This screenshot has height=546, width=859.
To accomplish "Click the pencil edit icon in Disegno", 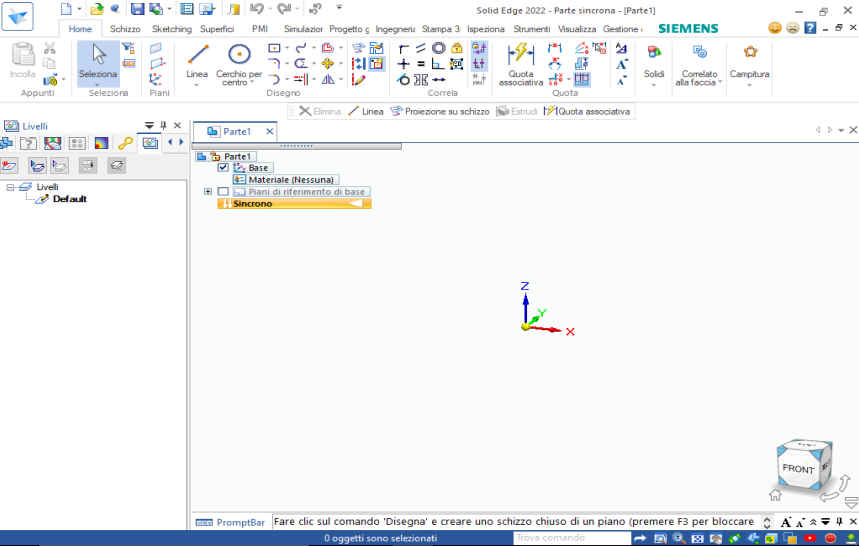I will coord(358,80).
